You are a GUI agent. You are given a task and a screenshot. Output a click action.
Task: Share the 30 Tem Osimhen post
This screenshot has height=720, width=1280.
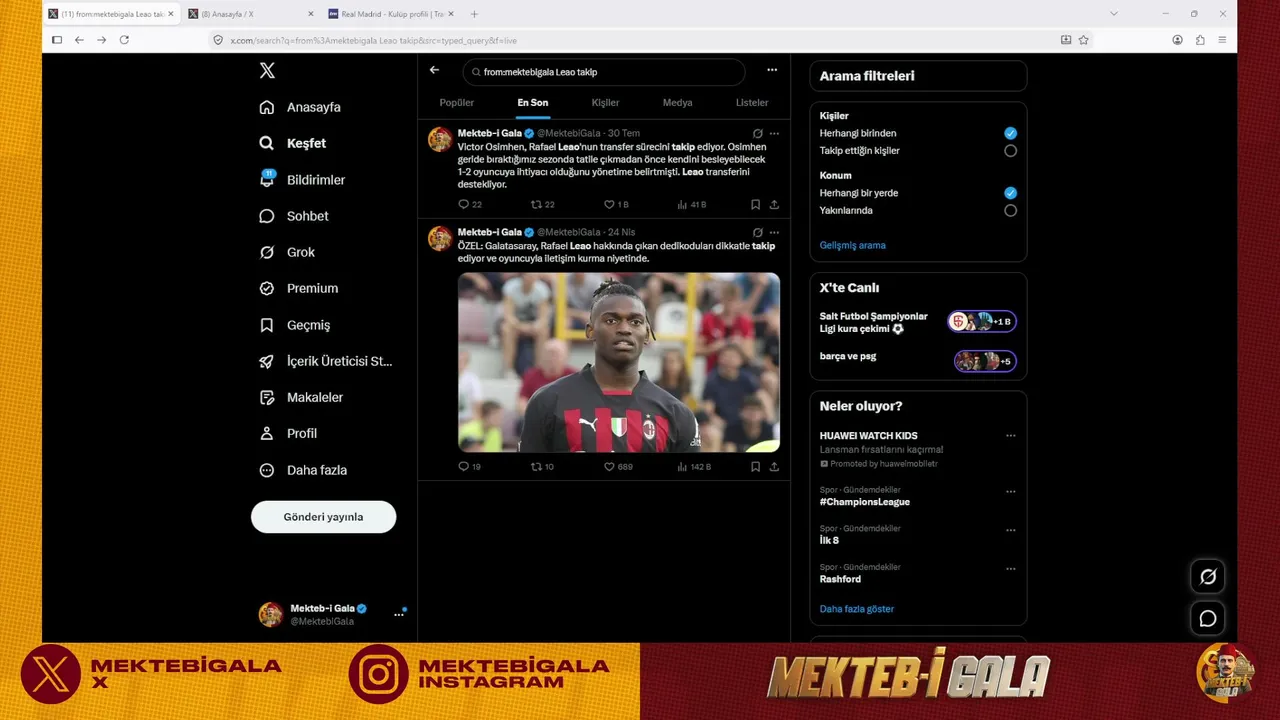[x=774, y=204]
